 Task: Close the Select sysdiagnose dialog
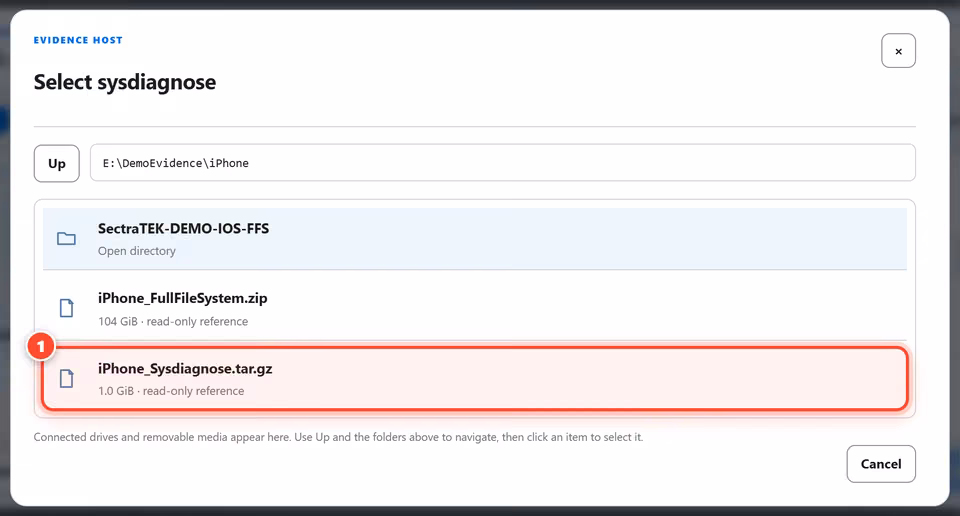click(x=898, y=51)
